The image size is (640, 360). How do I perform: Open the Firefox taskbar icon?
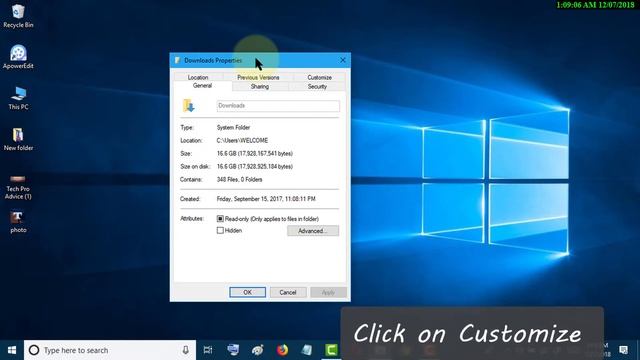point(282,350)
